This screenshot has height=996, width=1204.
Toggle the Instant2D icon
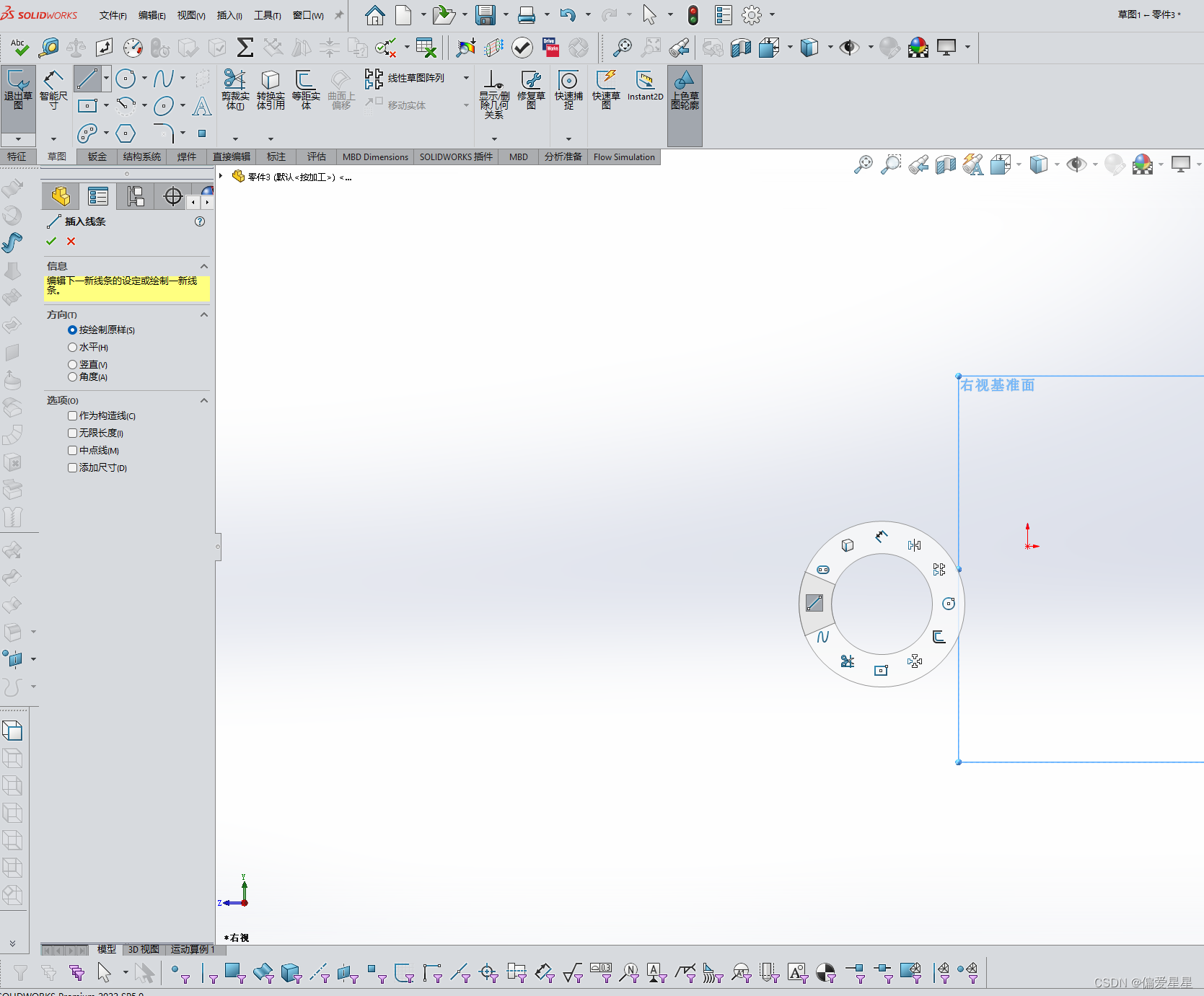pyautogui.click(x=645, y=87)
